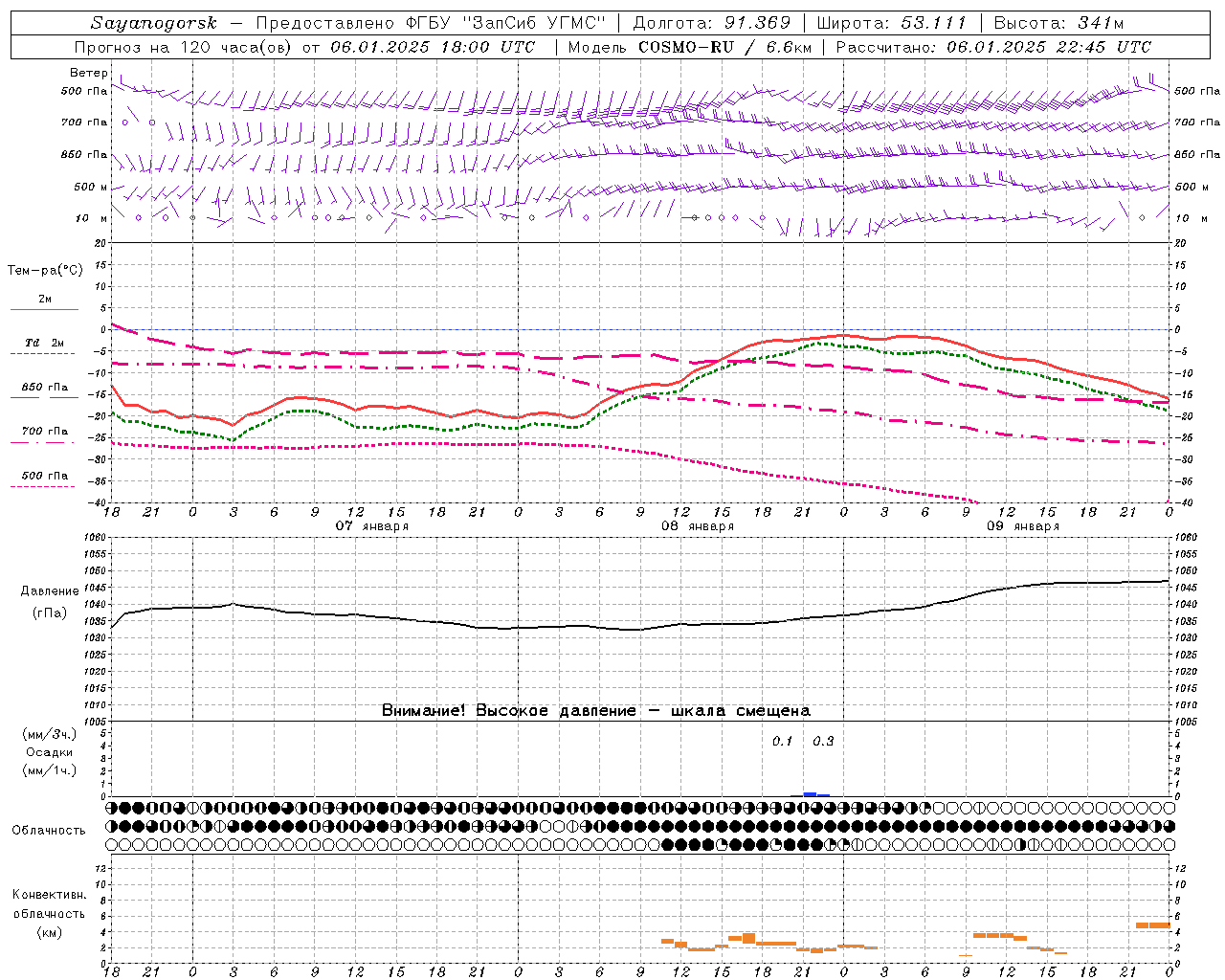The height and width of the screenshot is (980, 1225).
Task: Click the Sayanogorsk station title
Action: [154, 23]
